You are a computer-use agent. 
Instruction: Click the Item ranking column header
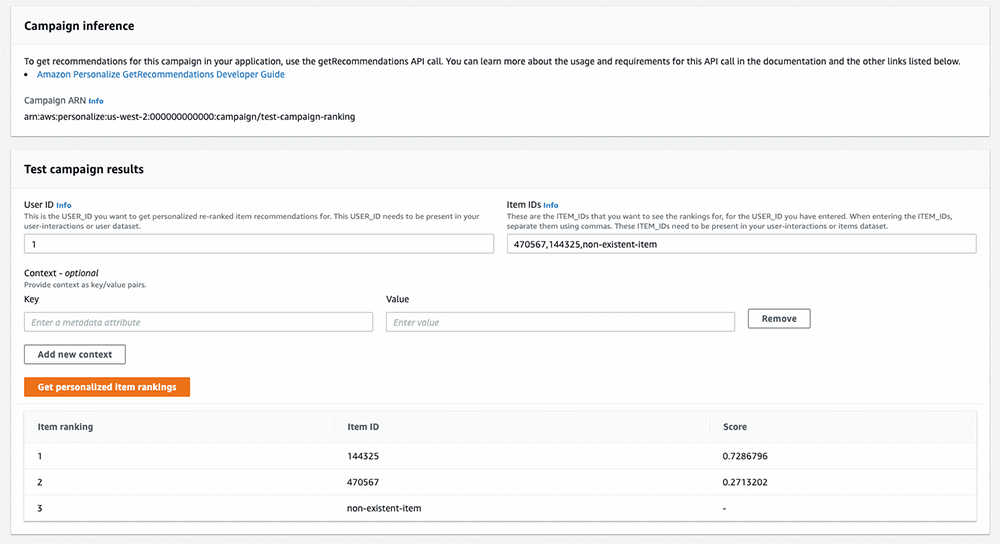pyautogui.click(x=66, y=427)
